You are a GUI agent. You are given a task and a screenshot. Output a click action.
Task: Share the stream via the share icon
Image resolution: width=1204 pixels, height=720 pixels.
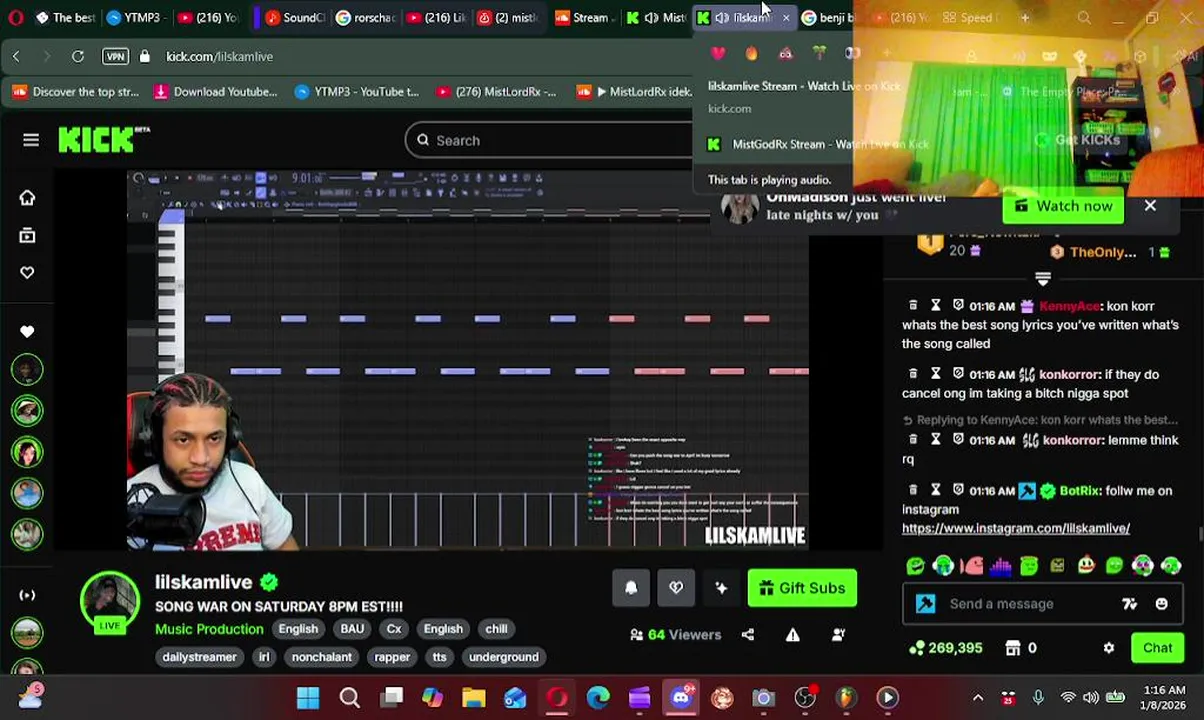748,635
